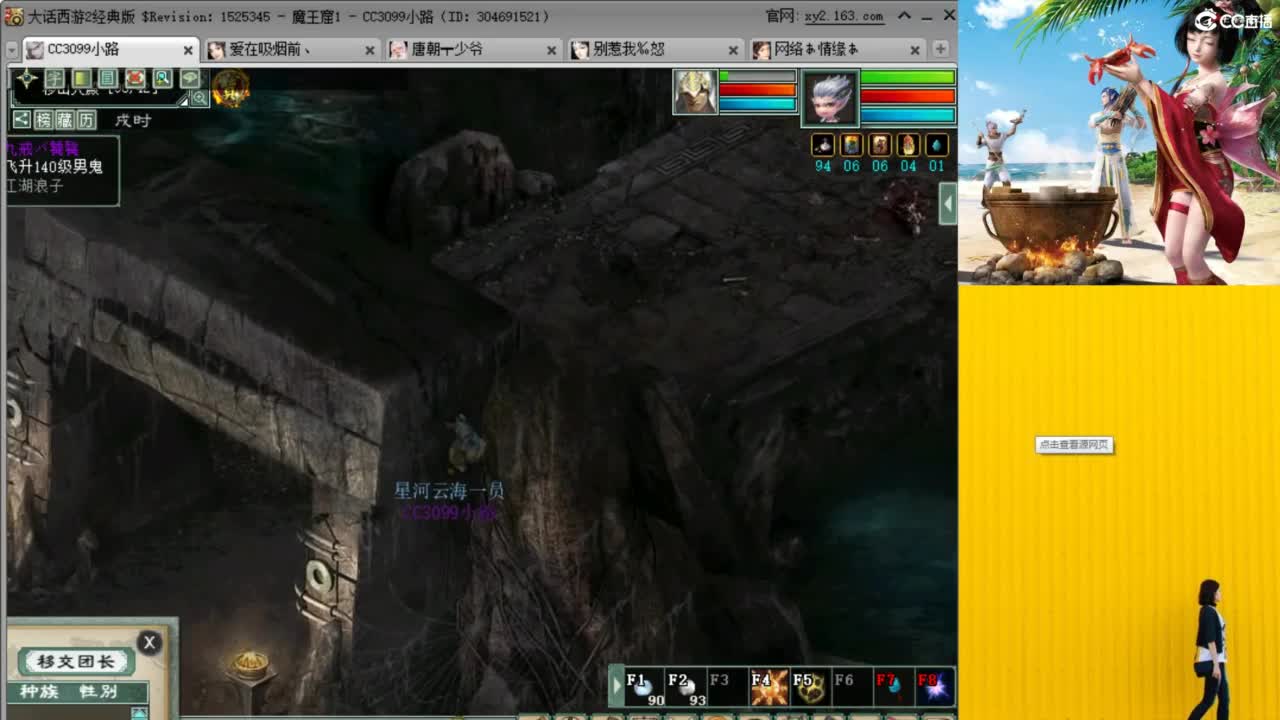Open the magnifier search tool on toolbar
The width and height of the screenshot is (1280, 720).
point(163,78)
